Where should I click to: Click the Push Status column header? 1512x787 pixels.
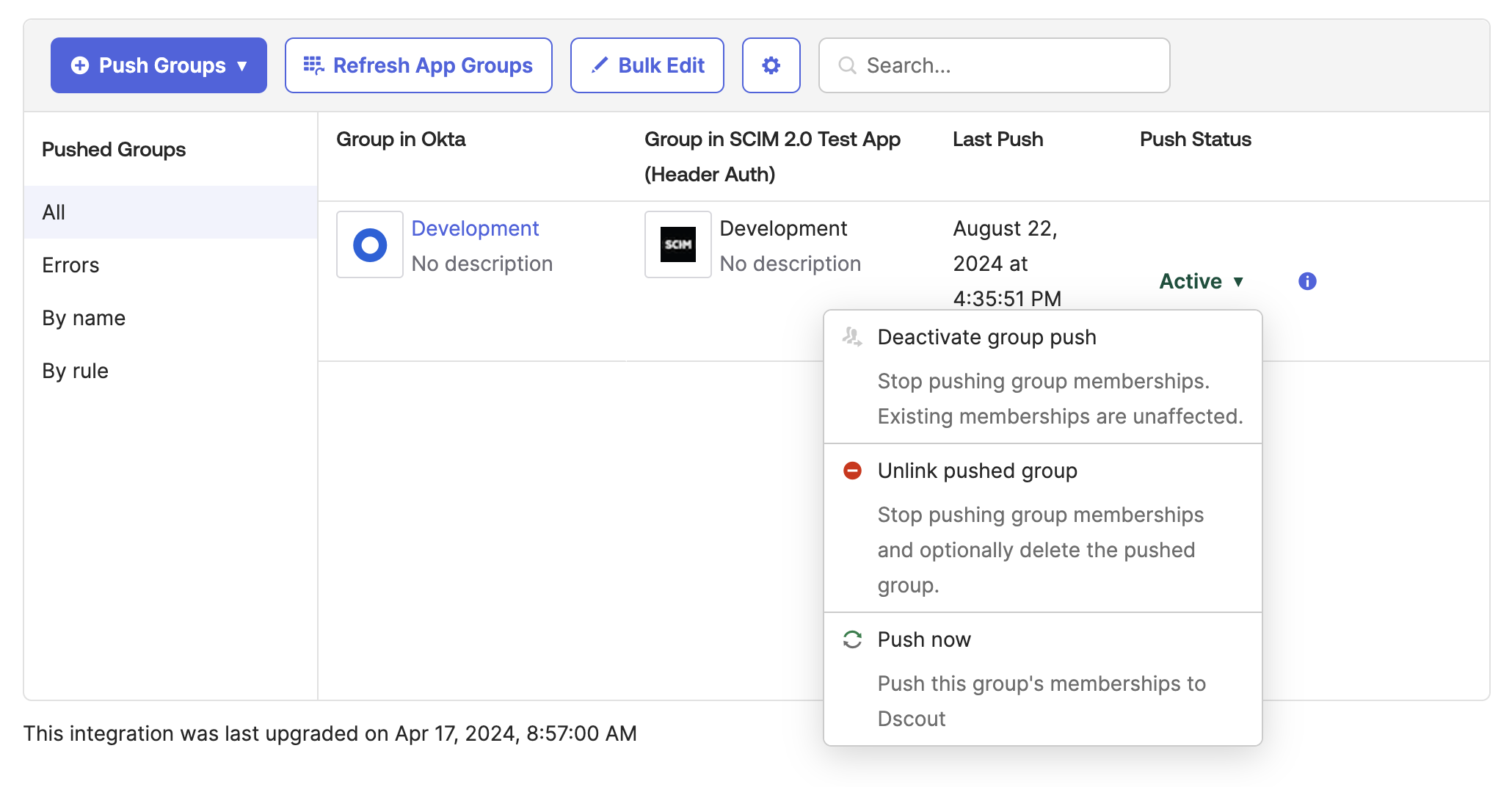1195,139
